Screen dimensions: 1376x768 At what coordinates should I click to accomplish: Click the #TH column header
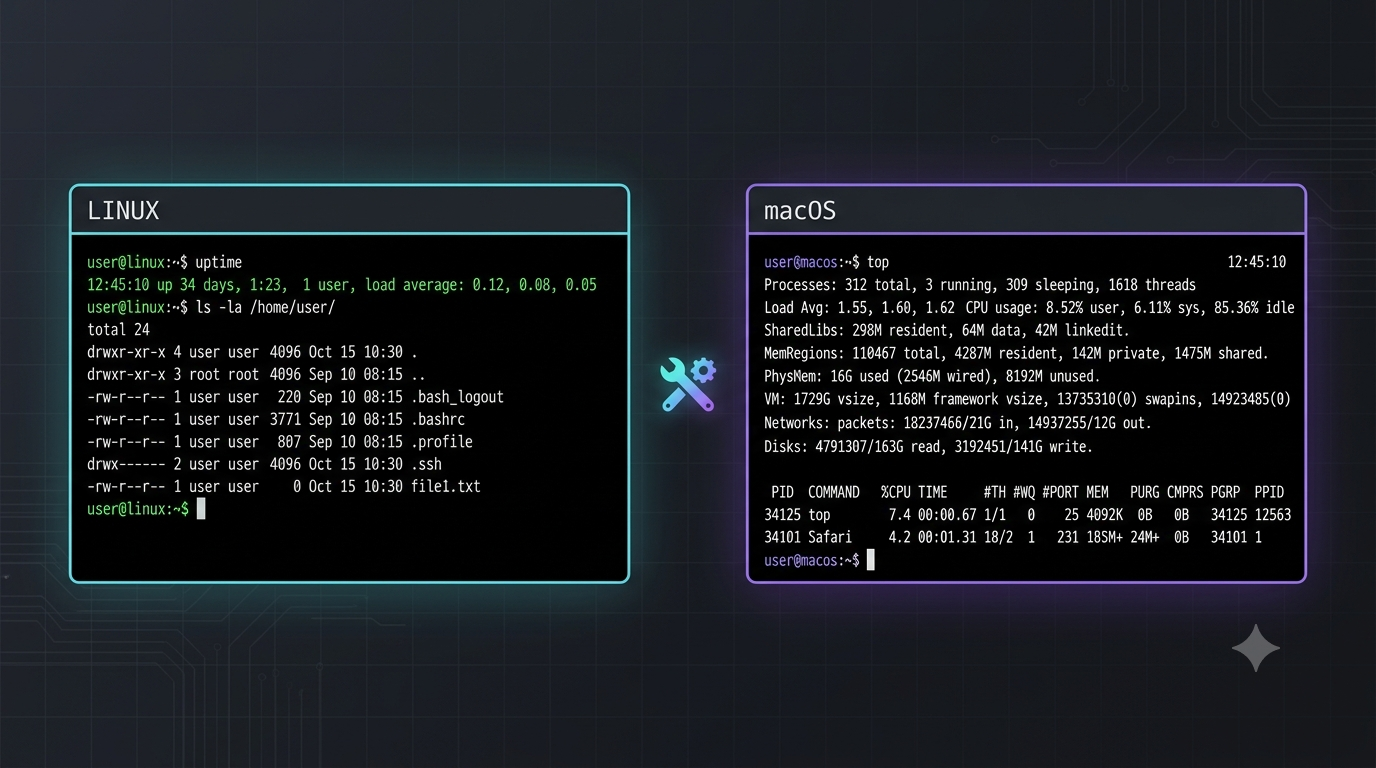[995, 492]
